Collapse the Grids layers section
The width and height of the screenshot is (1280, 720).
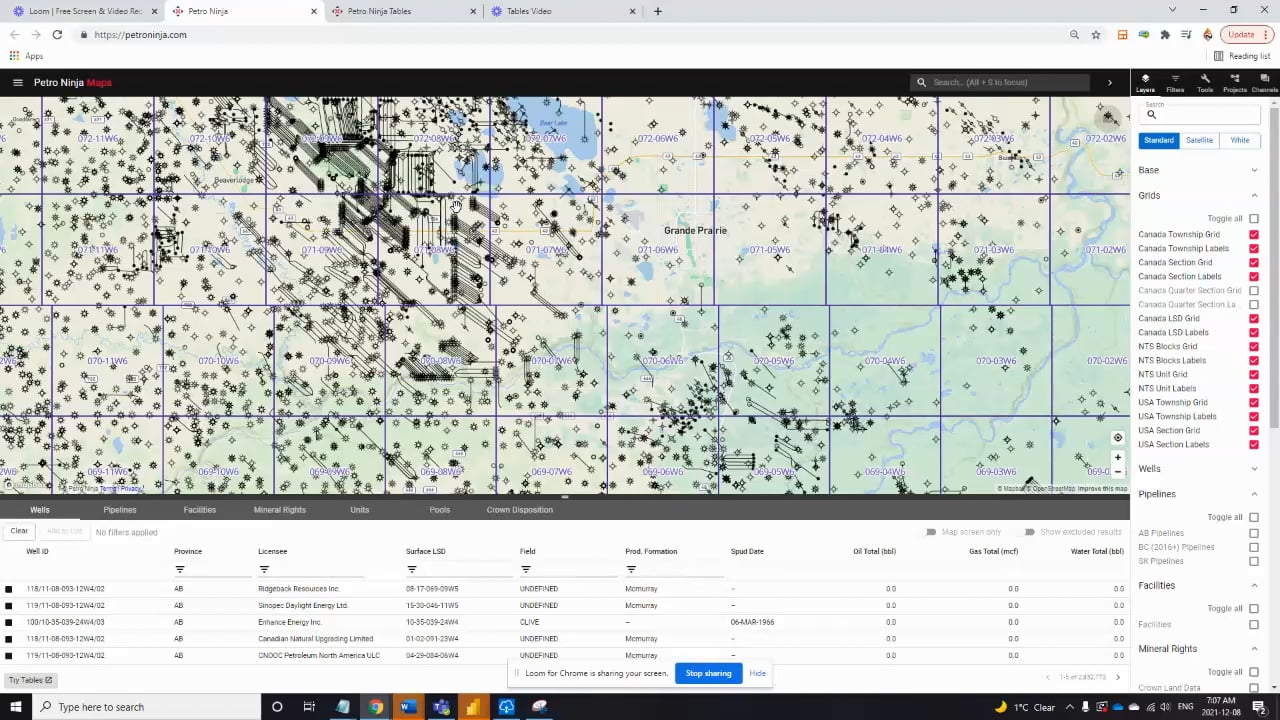pyautogui.click(x=1254, y=196)
